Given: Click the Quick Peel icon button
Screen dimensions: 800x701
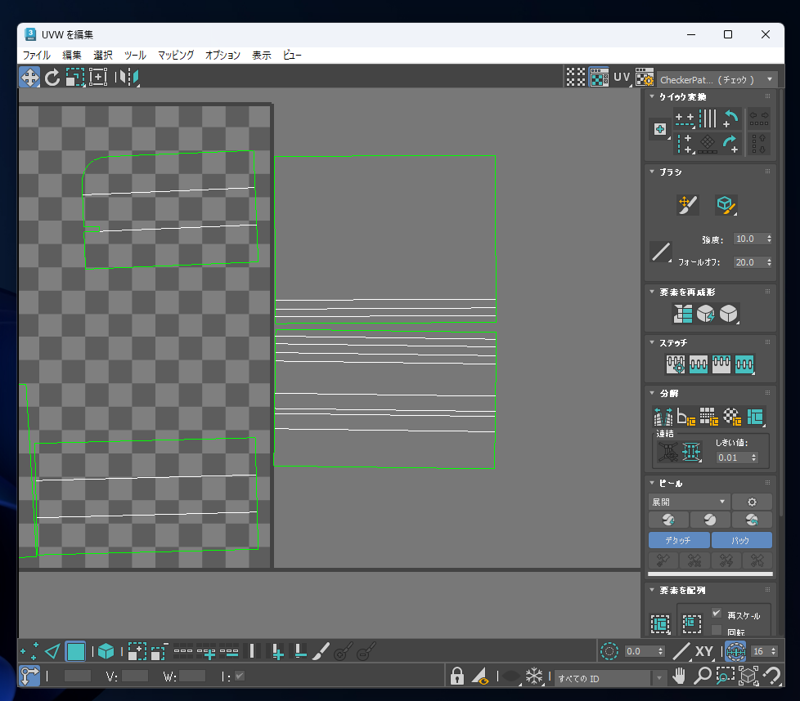Looking at the screenshot, I should (668, 520).
